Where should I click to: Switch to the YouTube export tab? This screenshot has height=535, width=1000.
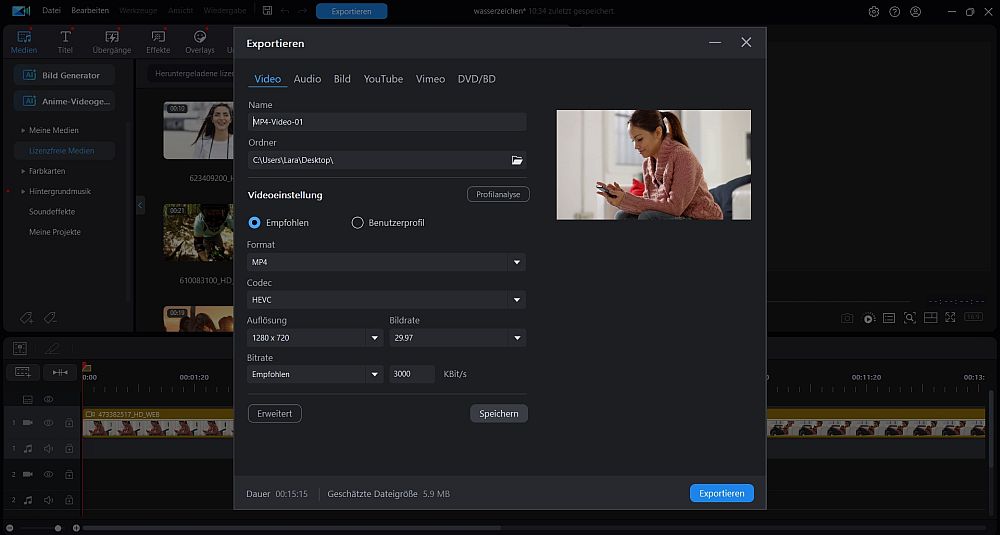(383, 79)
